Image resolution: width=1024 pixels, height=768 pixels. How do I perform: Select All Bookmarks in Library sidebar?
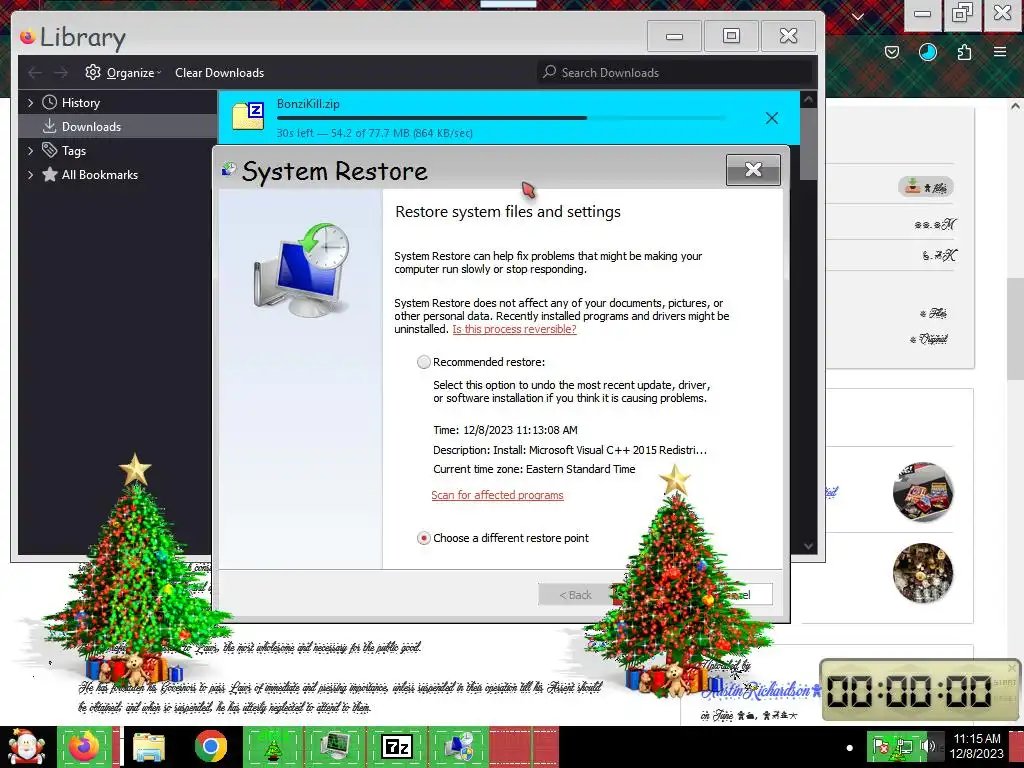(118, 174)
